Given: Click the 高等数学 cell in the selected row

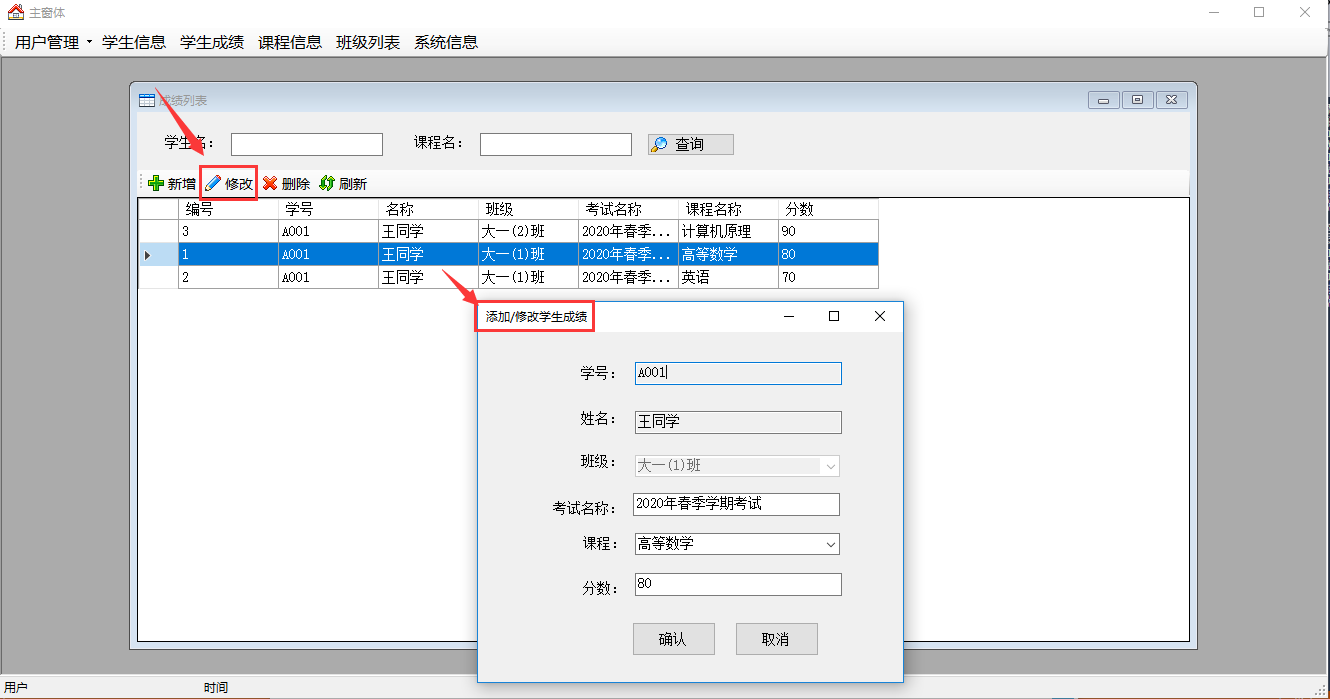Looking at the screenshot, I should [x=728, y=254].
